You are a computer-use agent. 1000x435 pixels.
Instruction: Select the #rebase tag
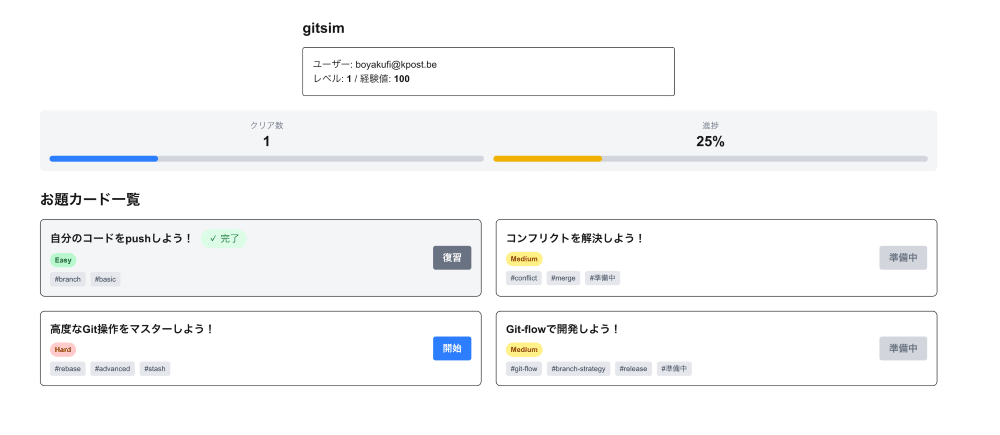68,369
